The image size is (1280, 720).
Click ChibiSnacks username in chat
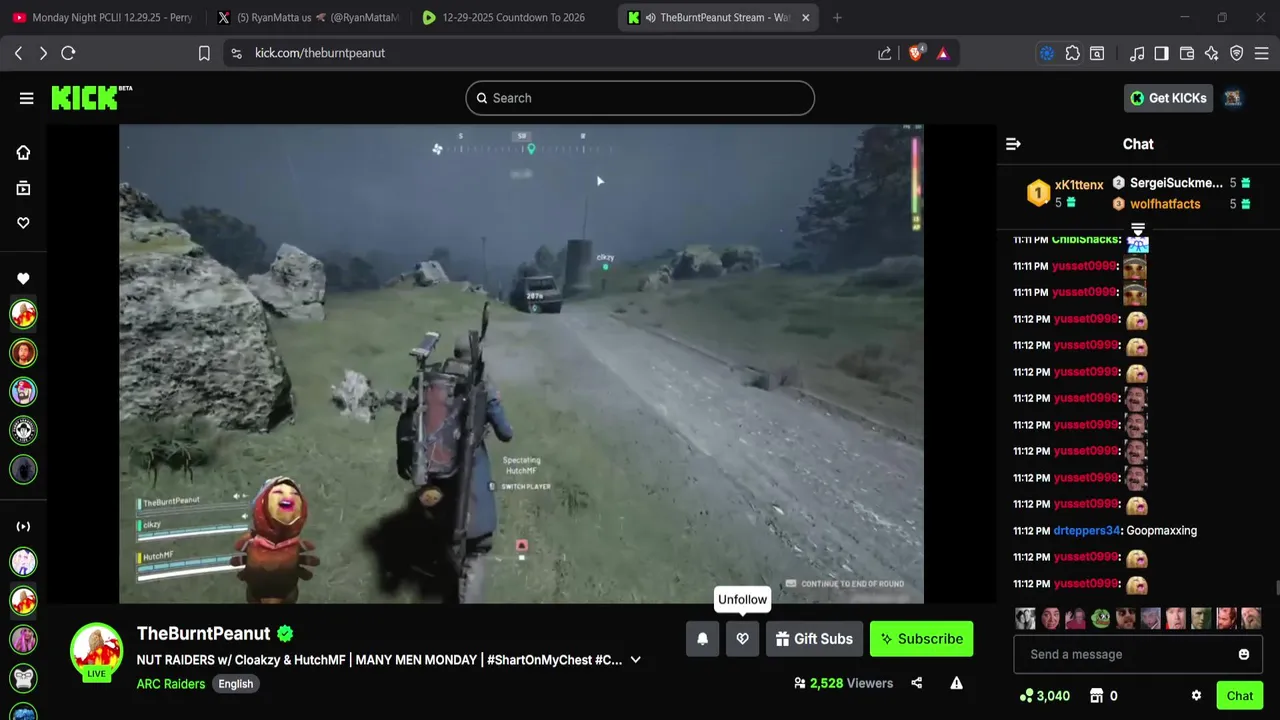1086,239
